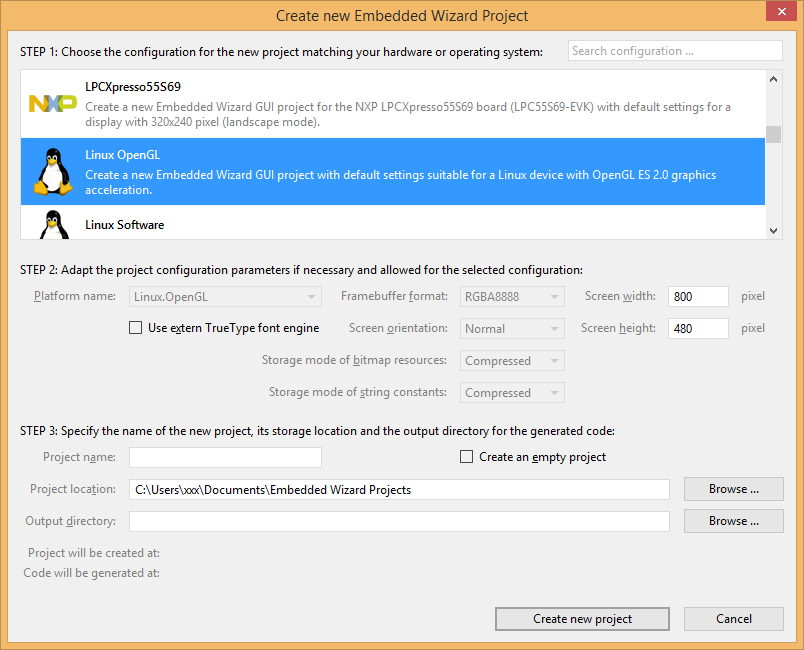This screenshot has width=804, height=650.
Task: Check Create an empty project option
Action: pyautogui.click(x=466, y=457)
